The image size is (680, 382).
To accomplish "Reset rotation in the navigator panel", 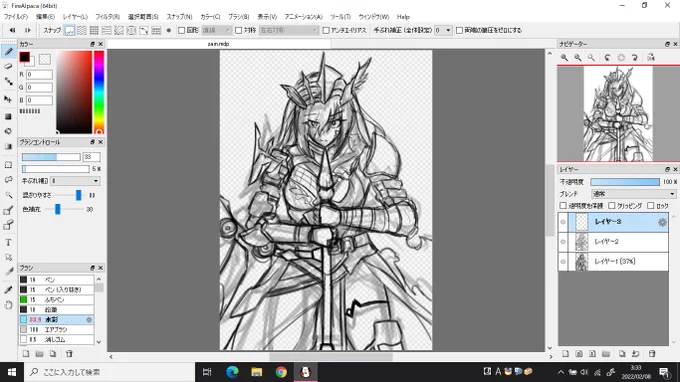I will coord(621,57).
